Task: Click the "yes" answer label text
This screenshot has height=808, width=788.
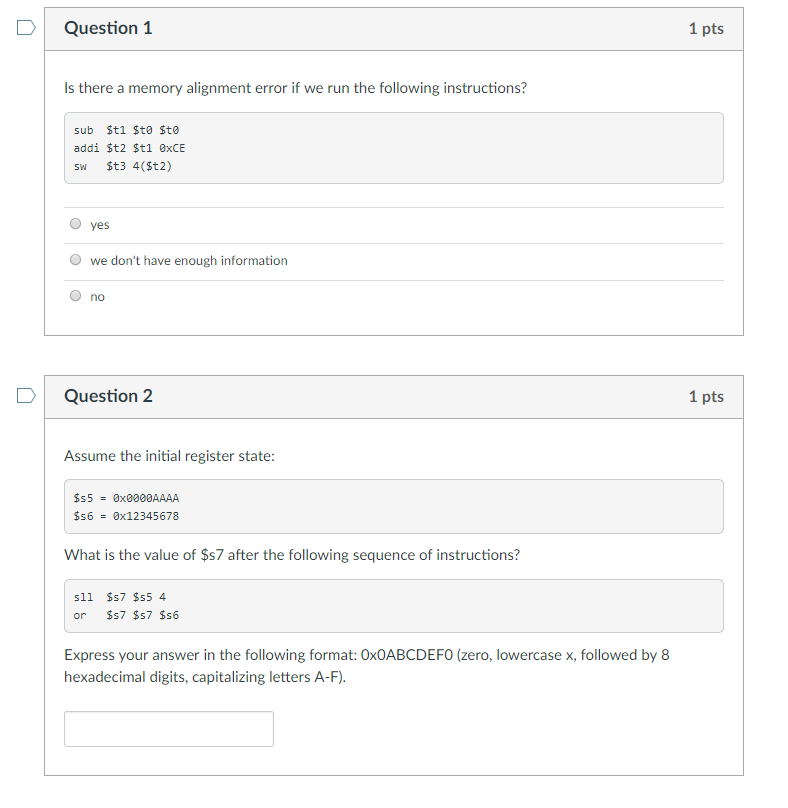Action: (x=99, y=224)
